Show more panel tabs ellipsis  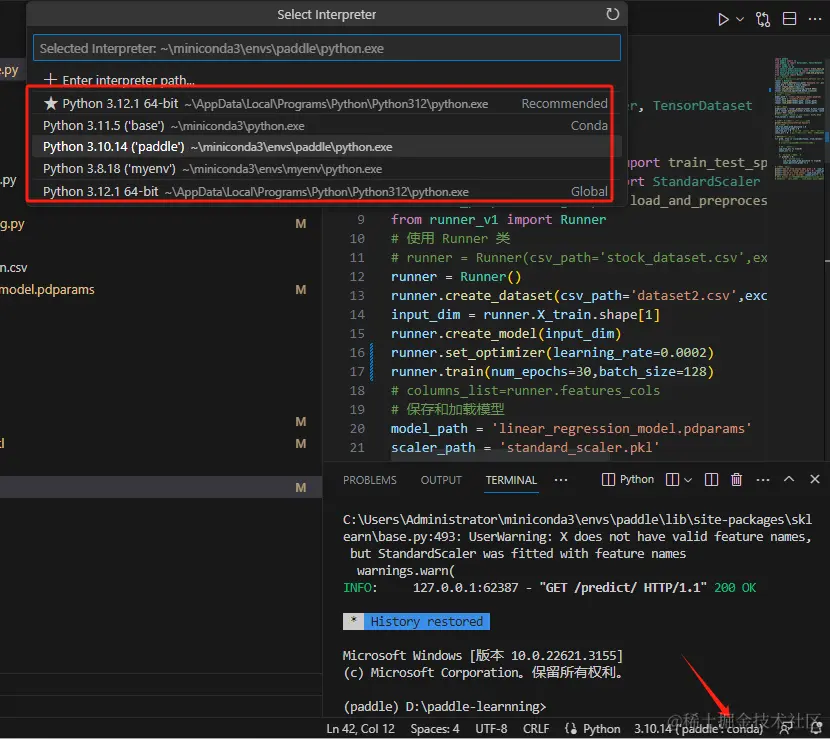pos(561,480)
